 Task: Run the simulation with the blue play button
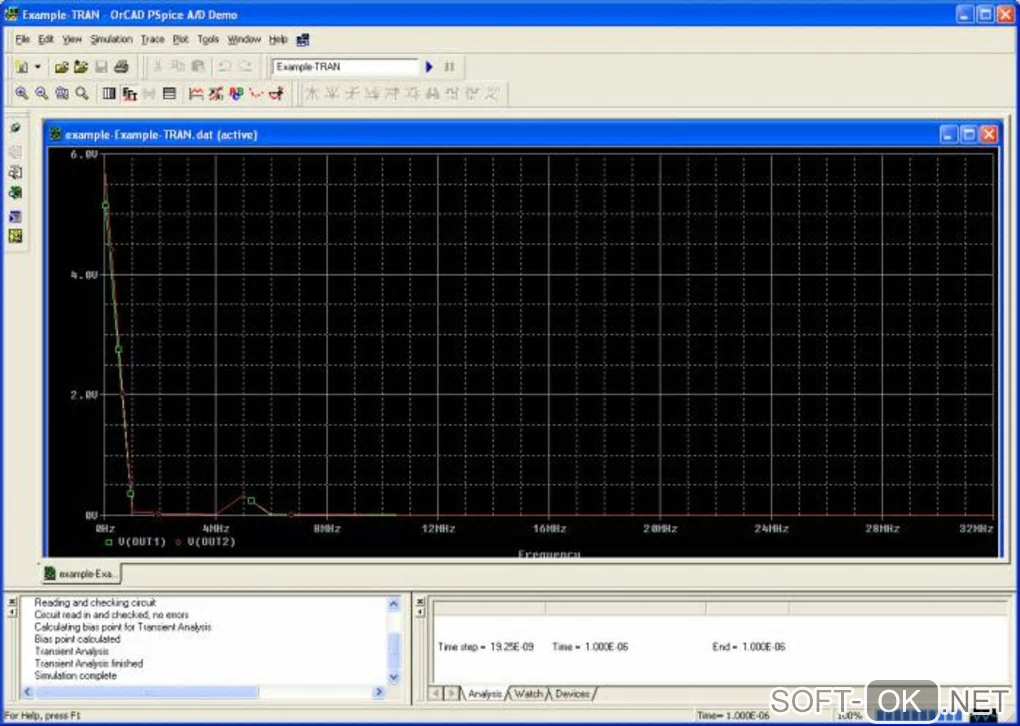(429, 67)
